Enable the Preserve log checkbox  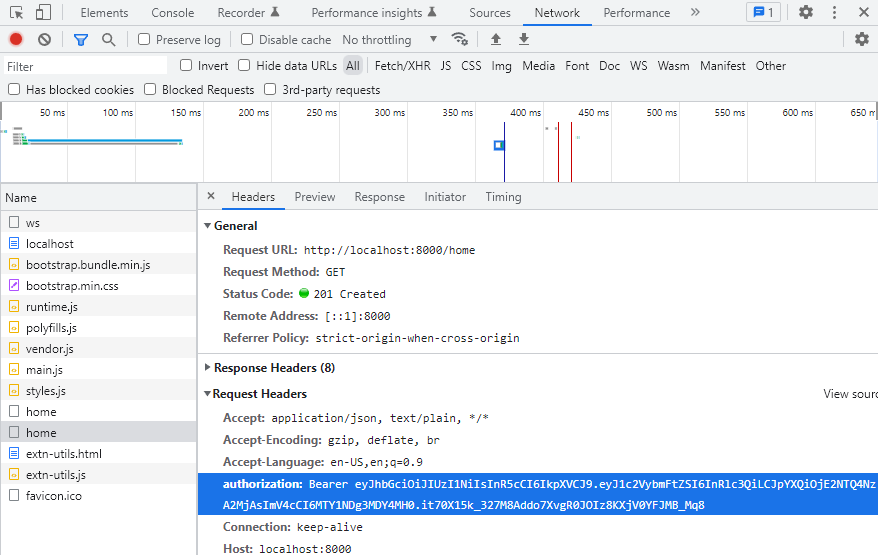[x=144, y=39]
